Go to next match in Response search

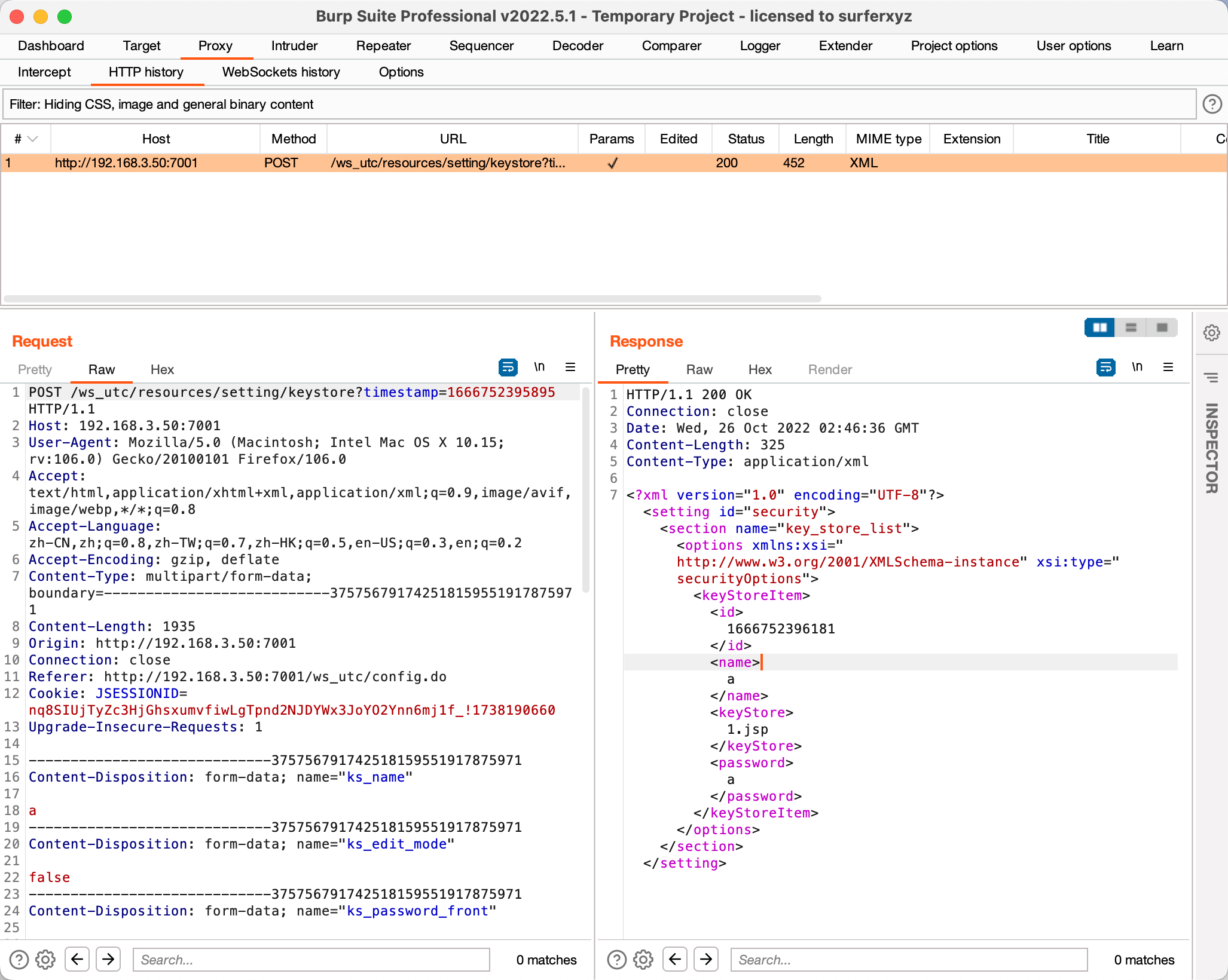coord(706,960)
